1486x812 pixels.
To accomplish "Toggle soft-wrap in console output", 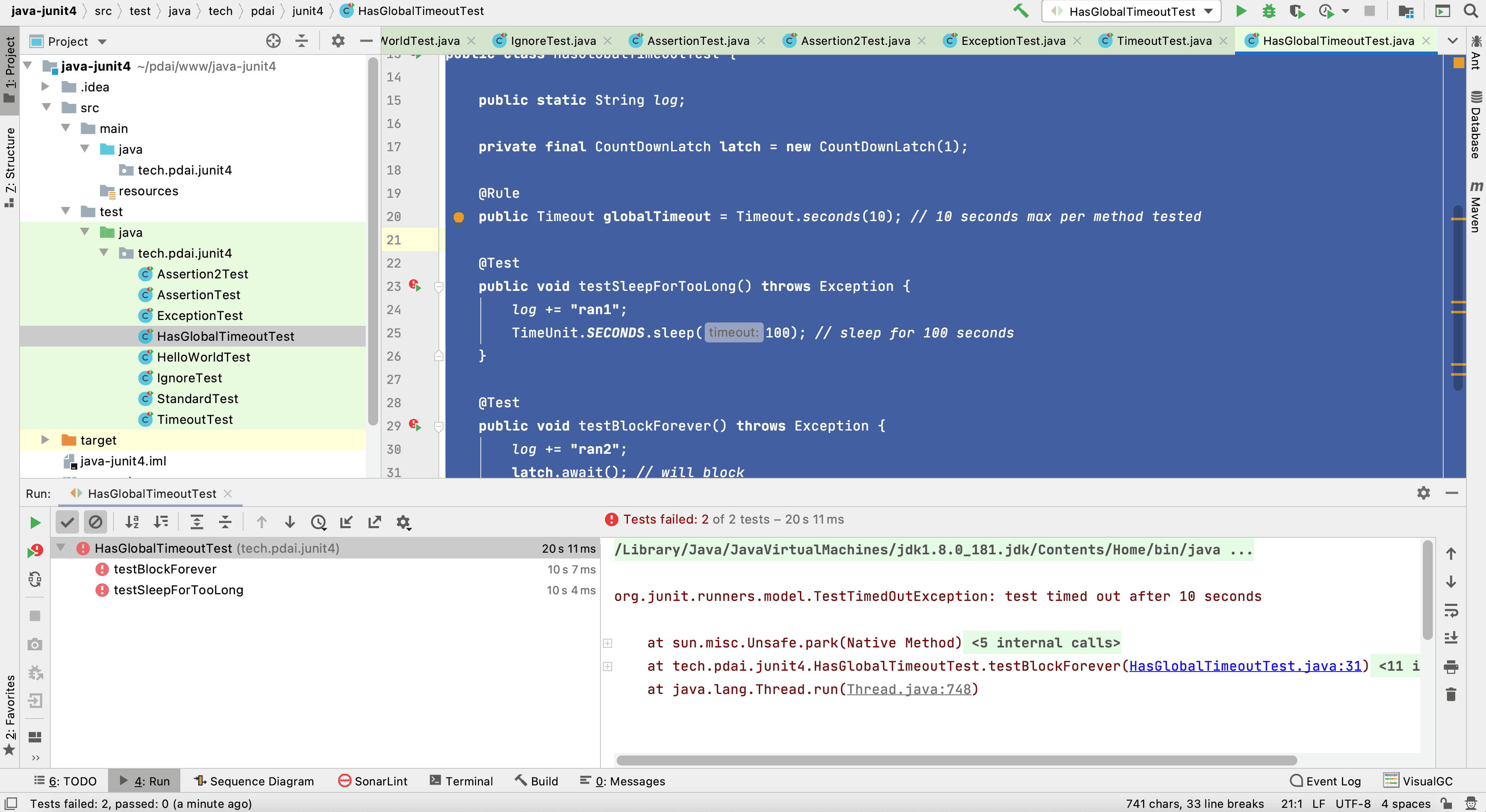I will [x=1451, y=610].
